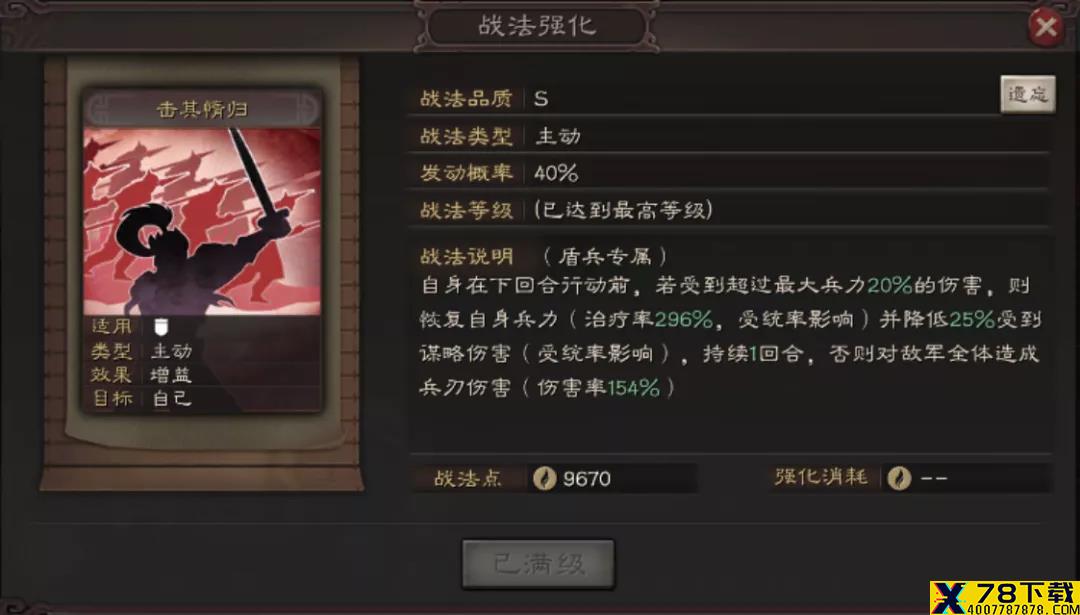Tap the coin icon next to 9670
Screen dimensions: 1080x615
point(544,479)
